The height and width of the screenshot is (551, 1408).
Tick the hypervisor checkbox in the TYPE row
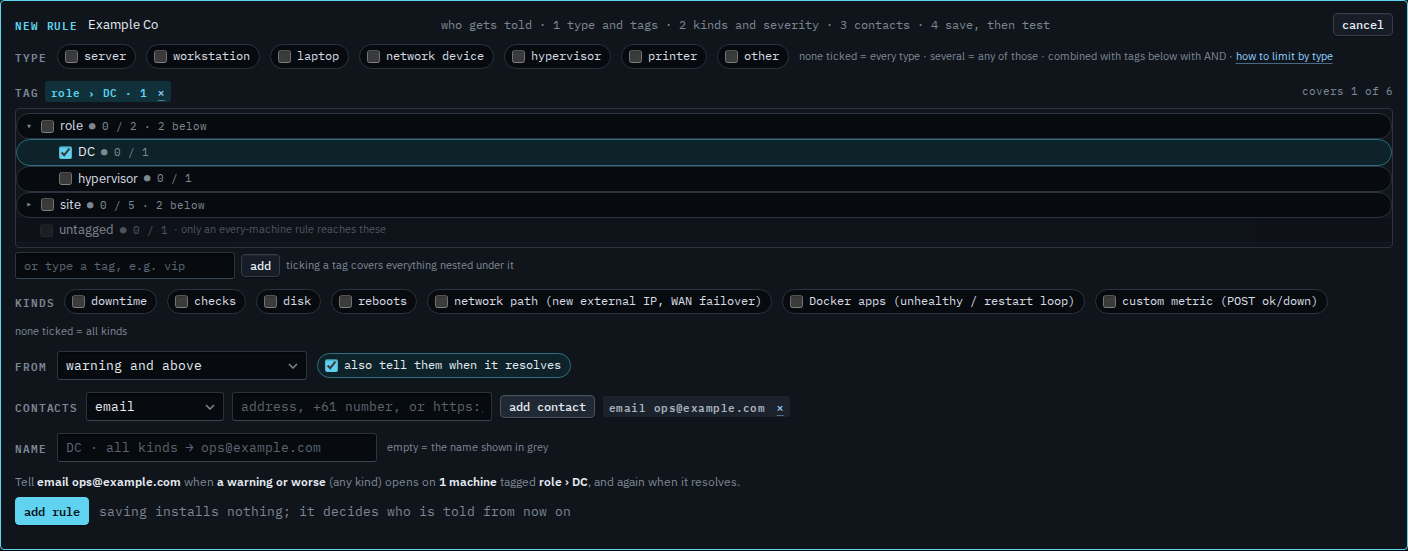[x=518, y=57]
